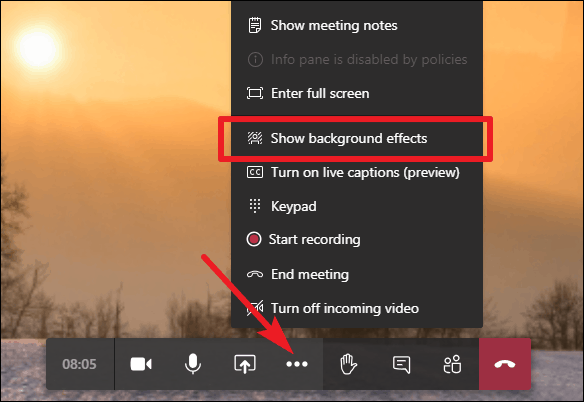Turn on live captions (preview)

click(x=357, y=172)
